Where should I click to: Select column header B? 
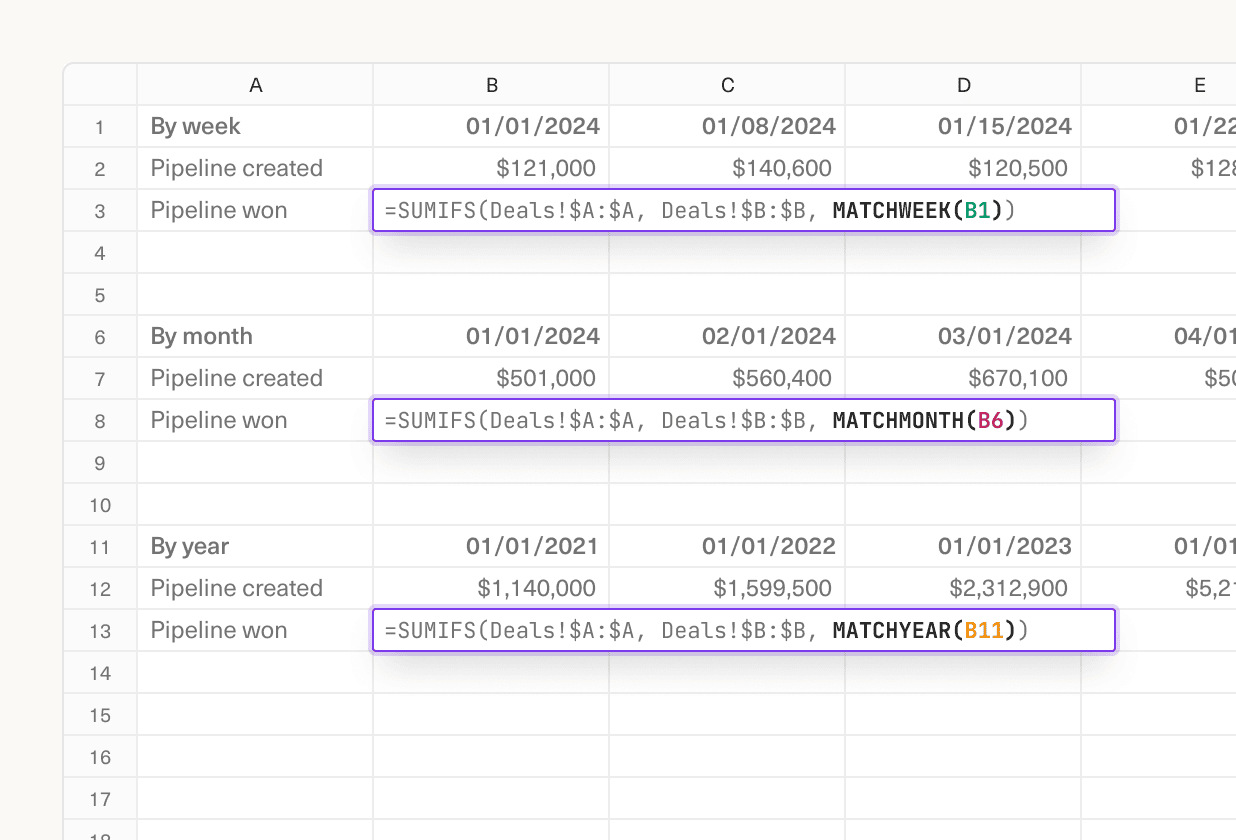pyautogui.click(x=490, y=85)
